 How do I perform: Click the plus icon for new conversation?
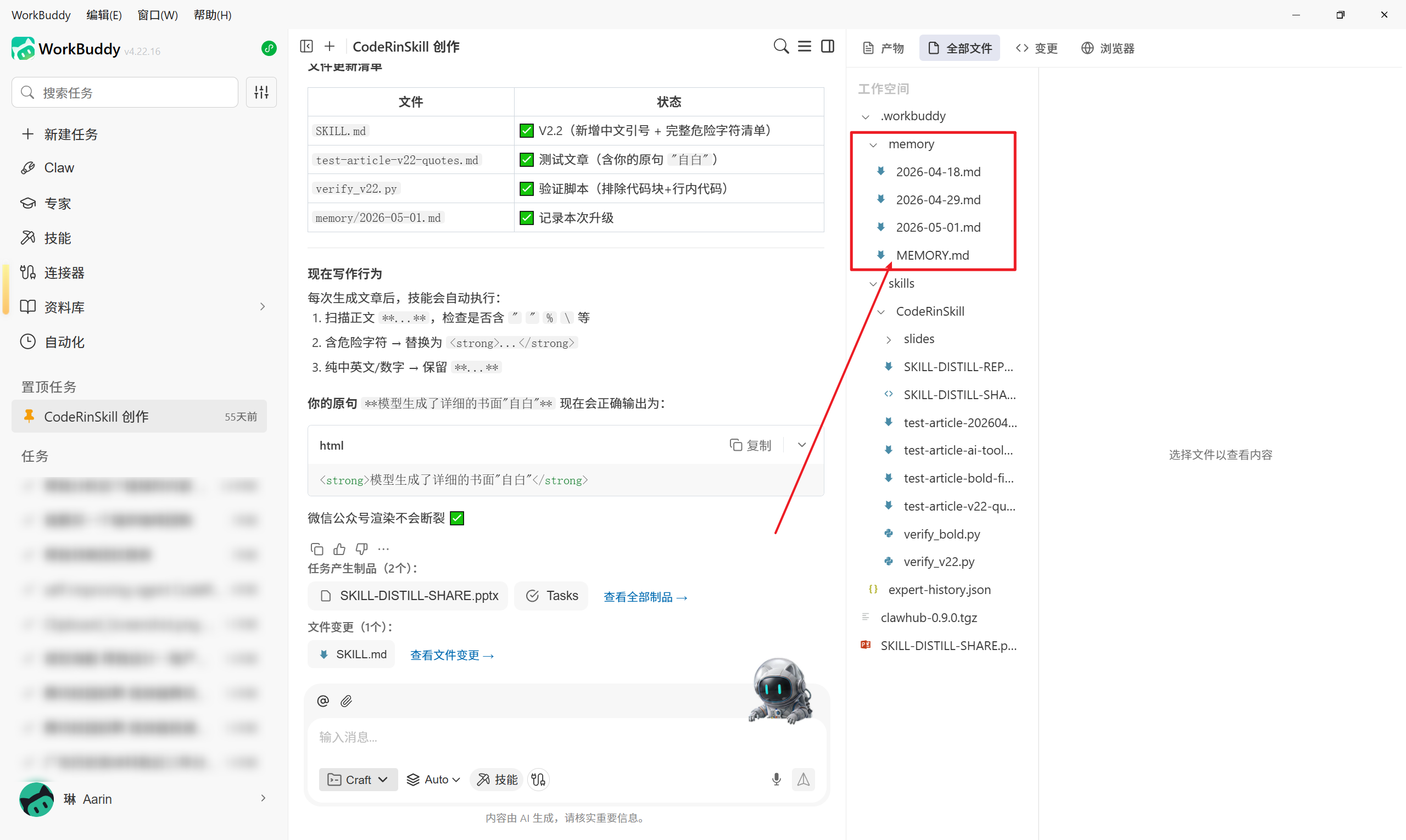330,47
